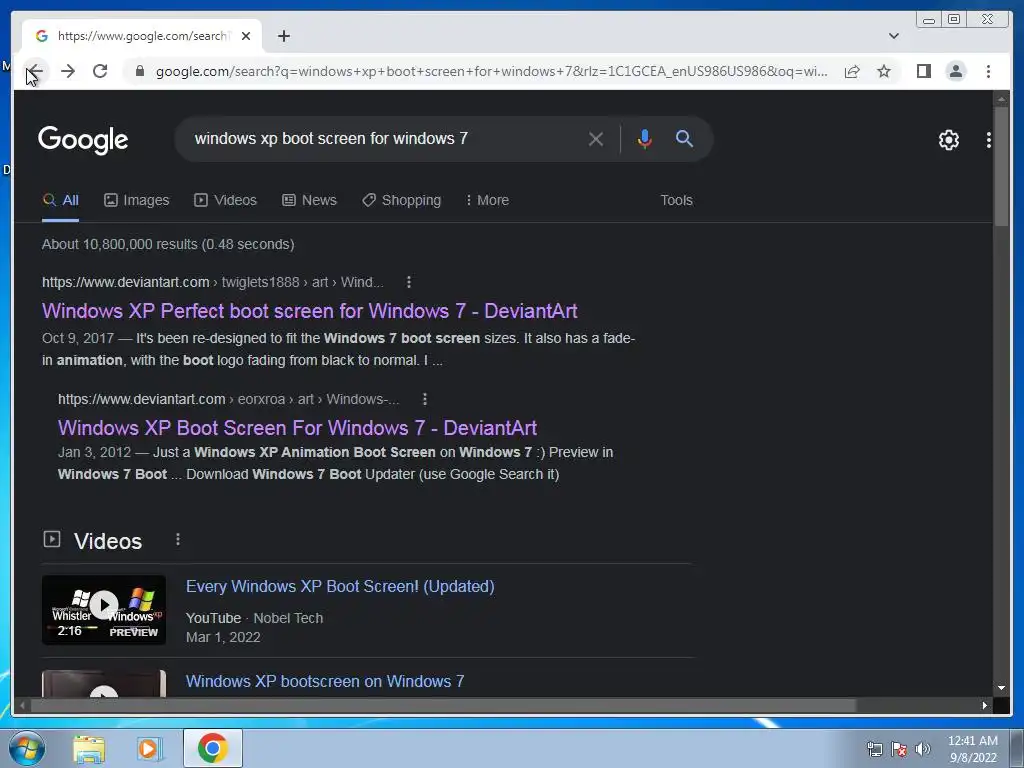1024x768 pixels.
Task: Open options for the eorxroa result
Action: (424, 399)
